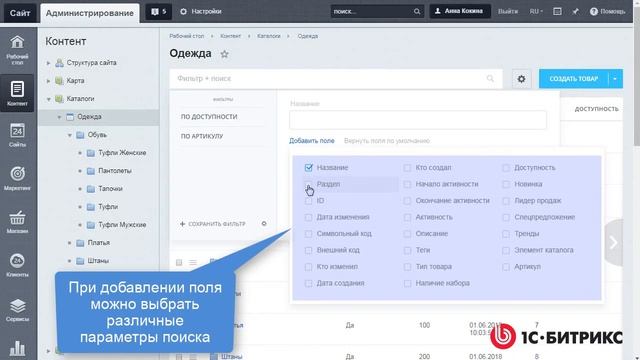Select the По доступности saved filter

(209, 116)
